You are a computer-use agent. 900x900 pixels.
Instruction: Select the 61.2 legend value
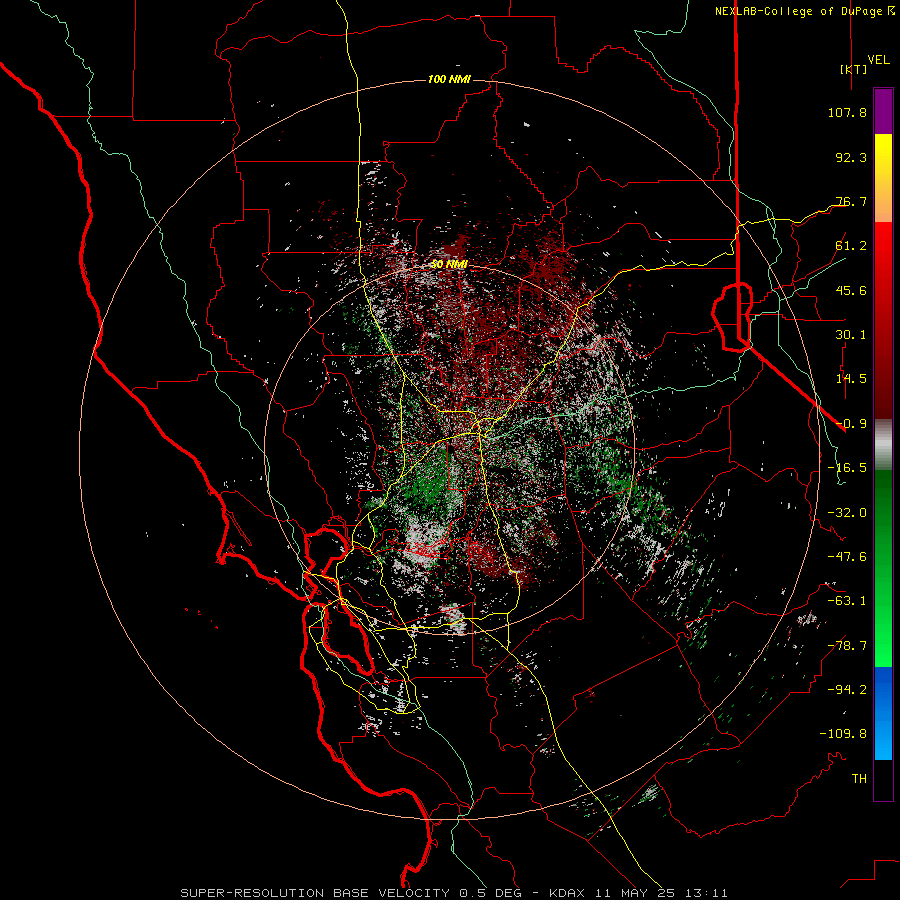[851, 246]
